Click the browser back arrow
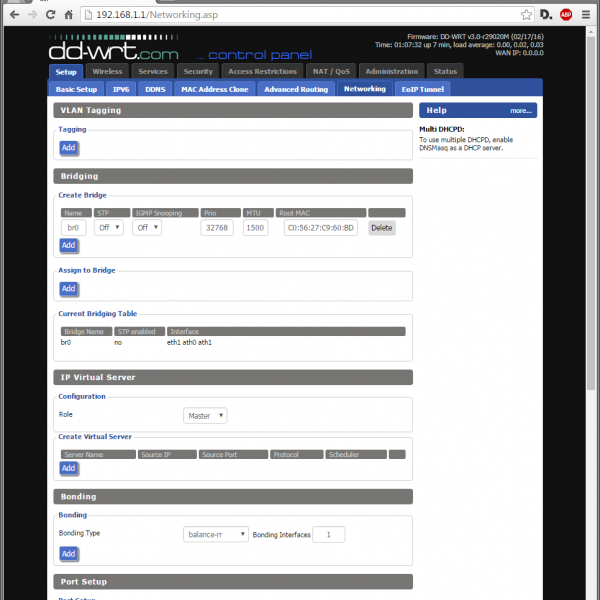The image size is (600, 600). [12, 15]
